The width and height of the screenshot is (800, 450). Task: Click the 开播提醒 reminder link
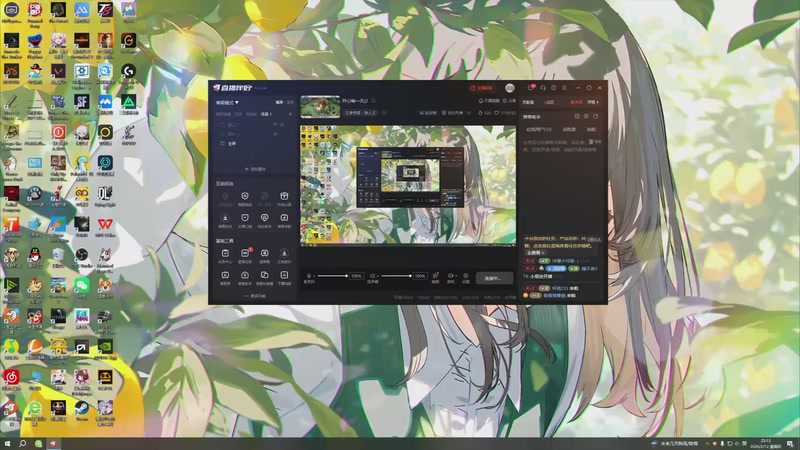click(489, 101)
